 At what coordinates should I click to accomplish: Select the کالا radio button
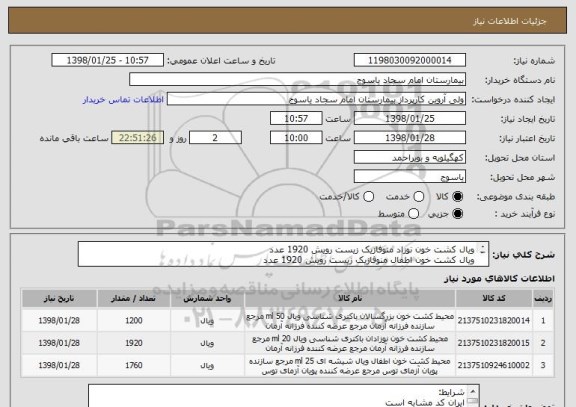pos(457,197)
